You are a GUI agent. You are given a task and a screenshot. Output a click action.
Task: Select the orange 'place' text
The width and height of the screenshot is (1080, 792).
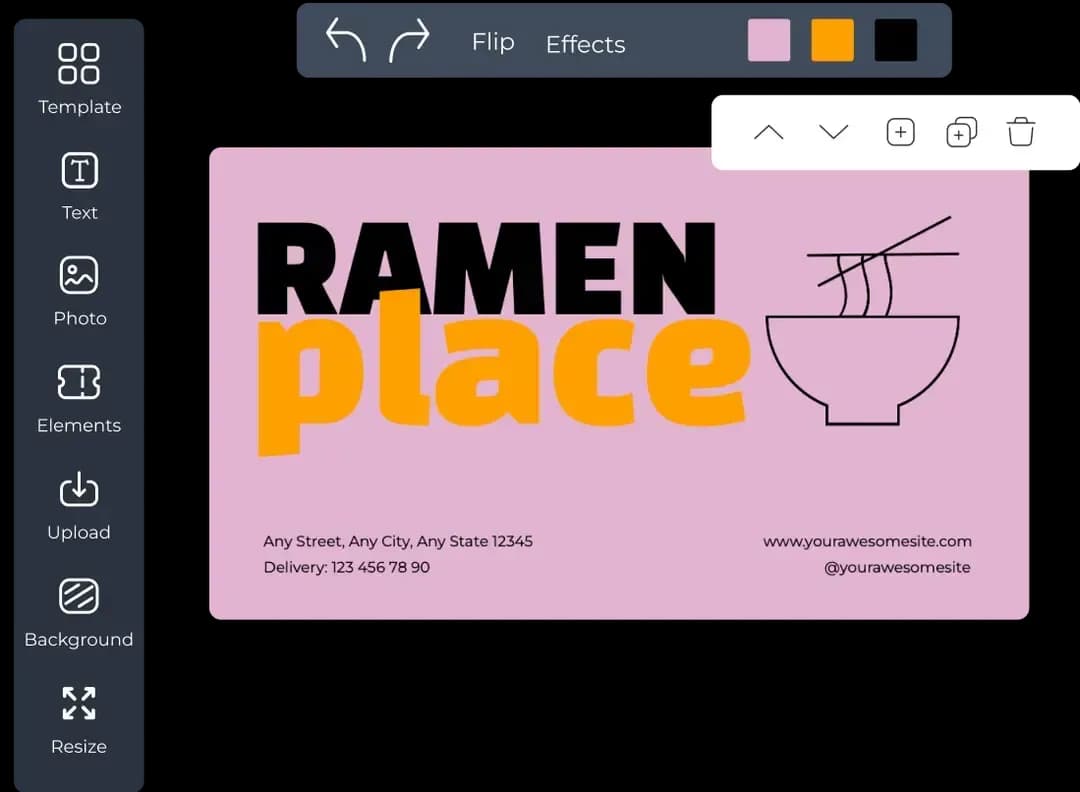pos(503,372)
